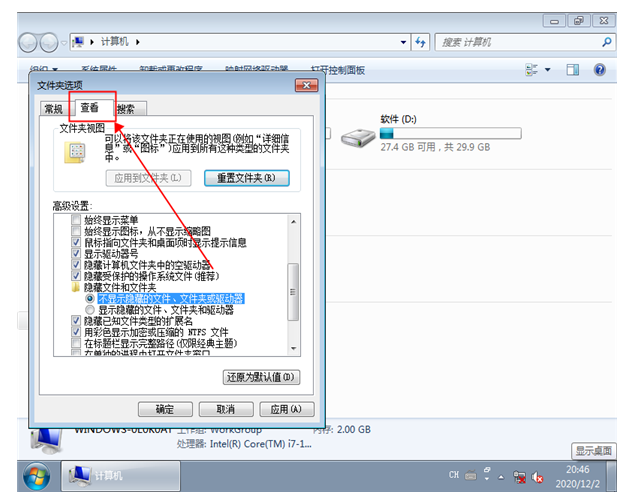
Task: Toggle 鼠标指向文件夹和桌面项时显示提示信息 checkbox
Action: (x=76, y=242)
